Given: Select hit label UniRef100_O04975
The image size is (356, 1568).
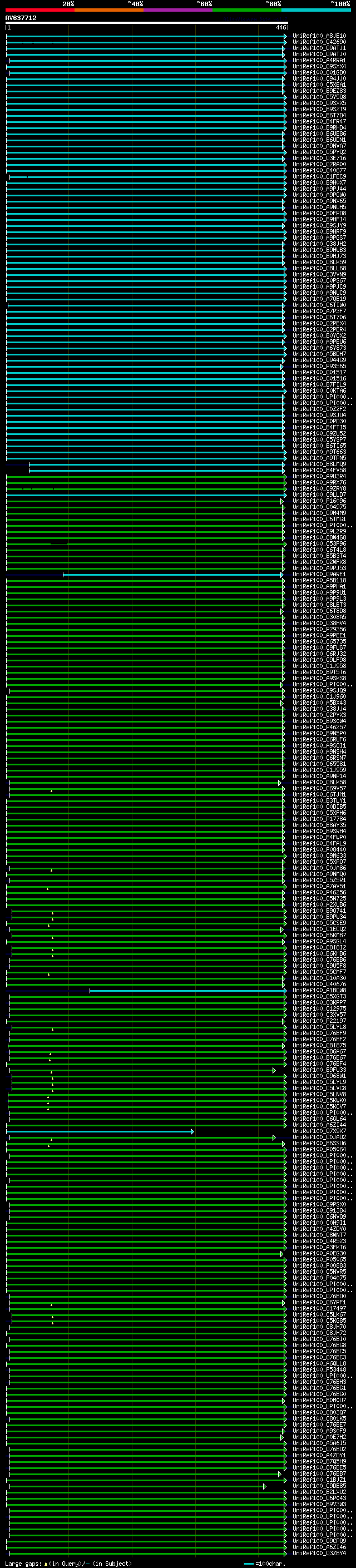Looking at the screenshot, I should (319, 507).
